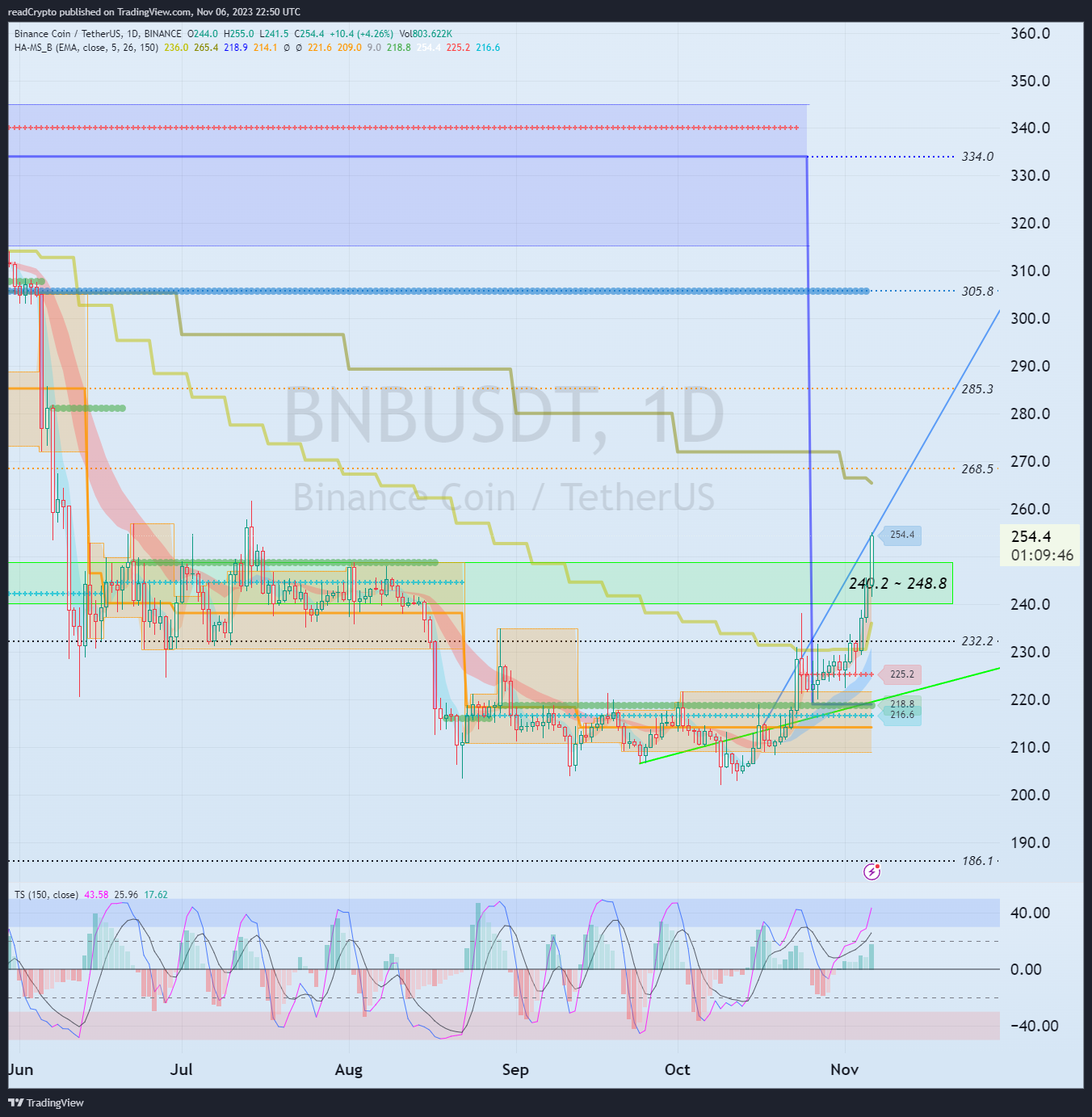Click the red 225.2 price tag on chart
Image resolution: width=1092 pixels, height=1117 pixels.
tap(900, 674)
